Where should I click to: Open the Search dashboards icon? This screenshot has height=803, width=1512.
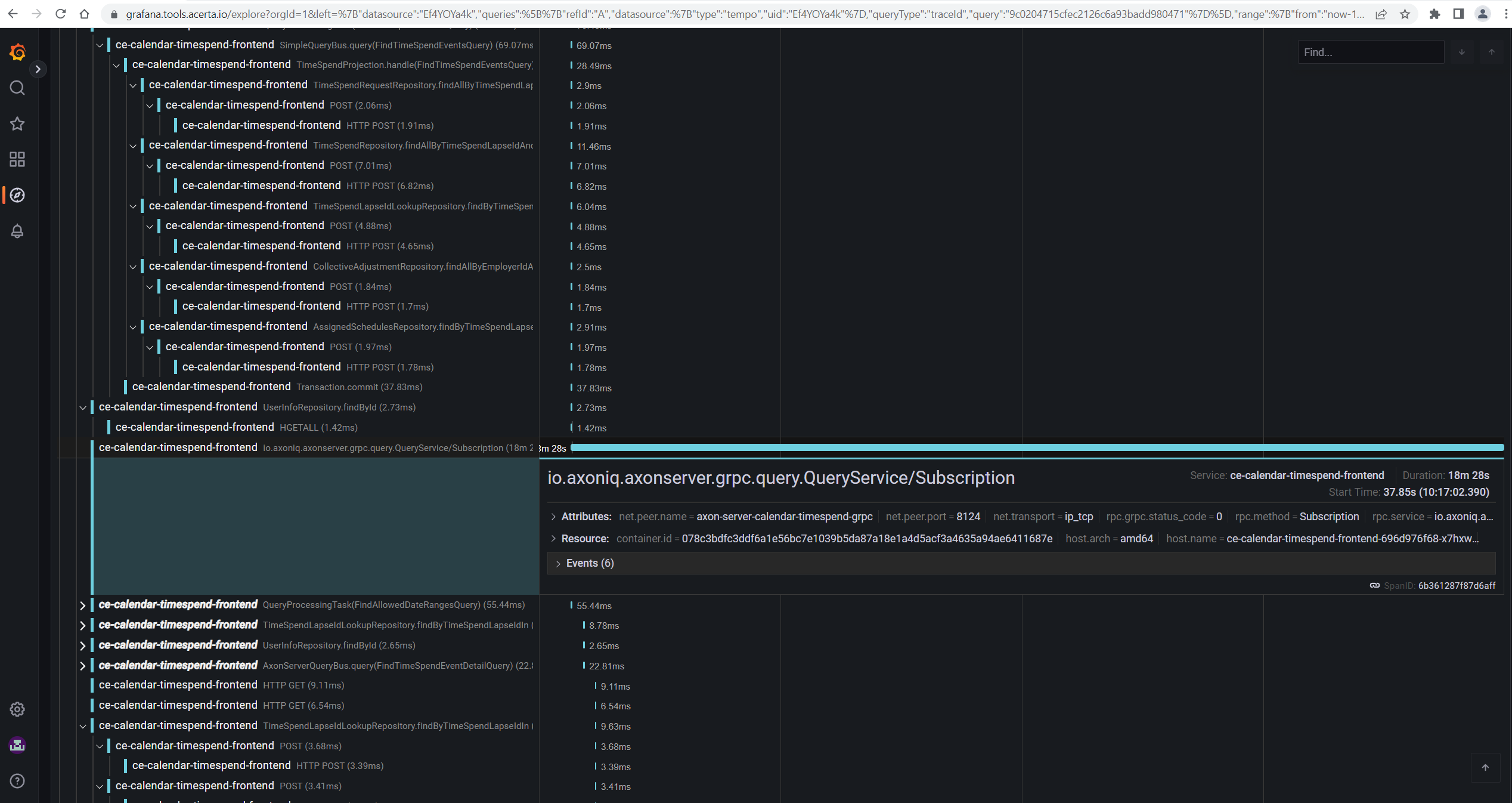17,88
